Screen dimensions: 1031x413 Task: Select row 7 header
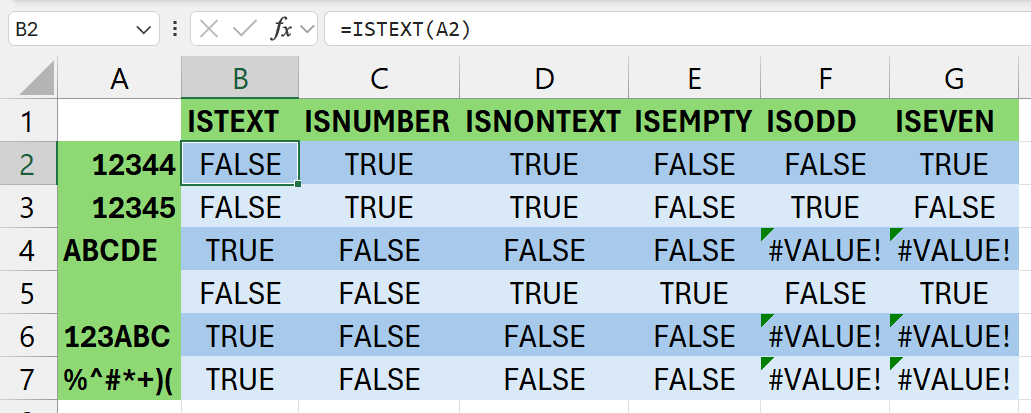point(28,379)
